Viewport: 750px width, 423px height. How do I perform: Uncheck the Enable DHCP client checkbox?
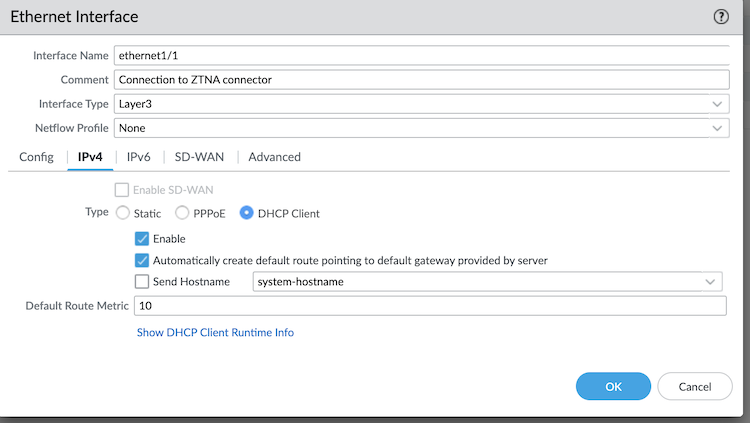point(142,239)
